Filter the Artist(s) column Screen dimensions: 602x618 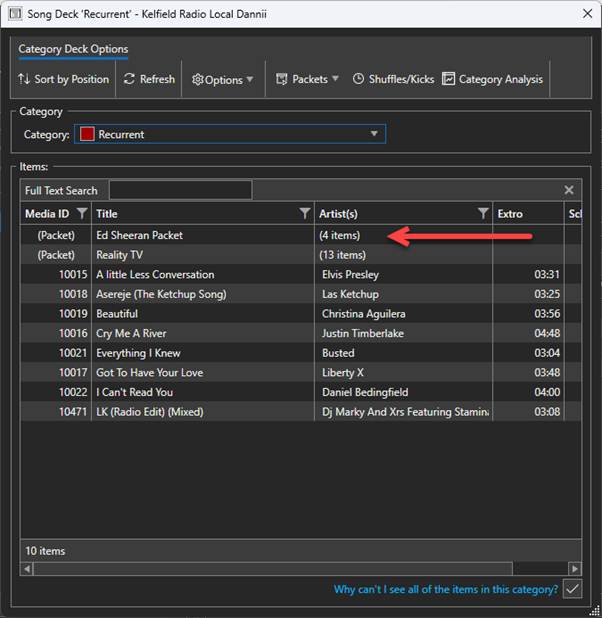point(483,213)
